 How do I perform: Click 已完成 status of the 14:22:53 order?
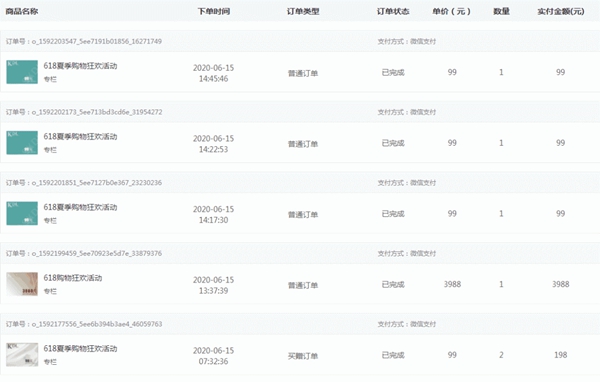(393, 143)
